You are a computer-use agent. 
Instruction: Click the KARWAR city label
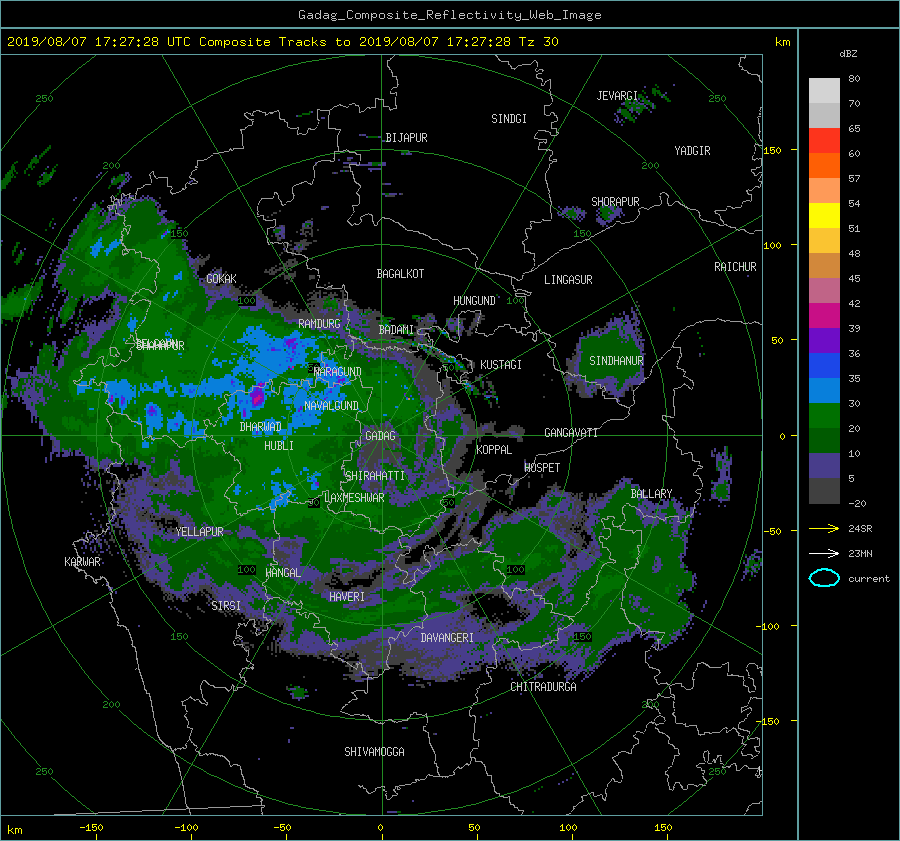[82, 562]
